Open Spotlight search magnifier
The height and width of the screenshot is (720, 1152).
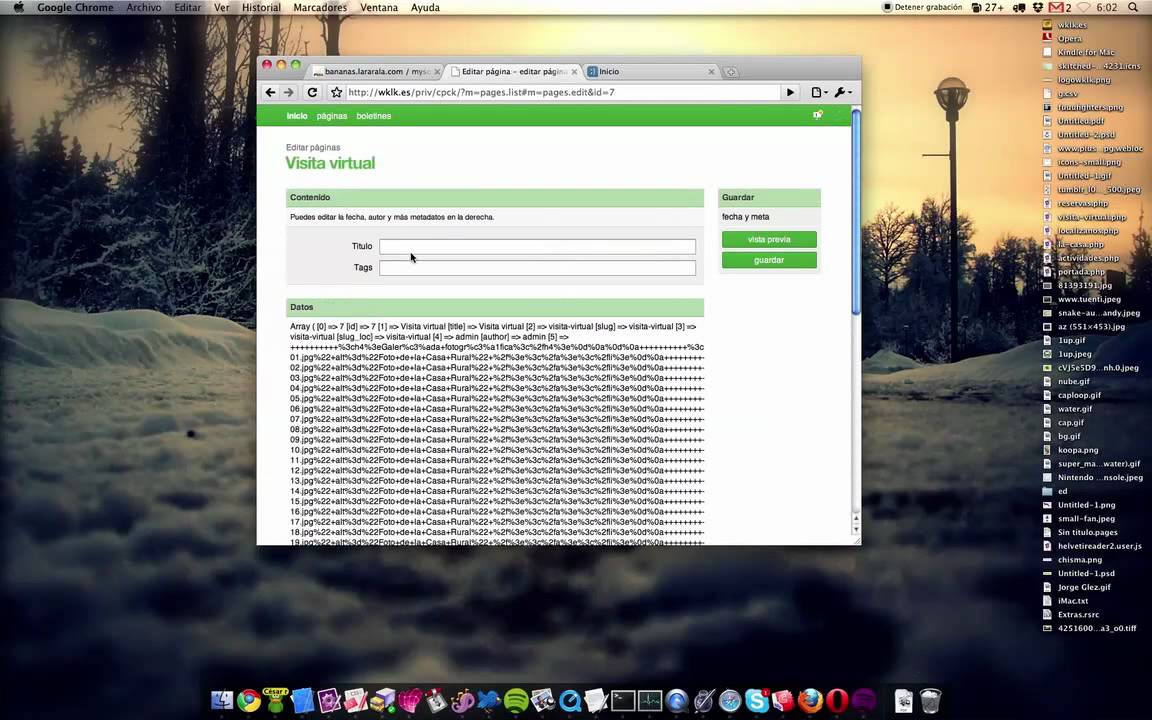tap(1133, 7)
